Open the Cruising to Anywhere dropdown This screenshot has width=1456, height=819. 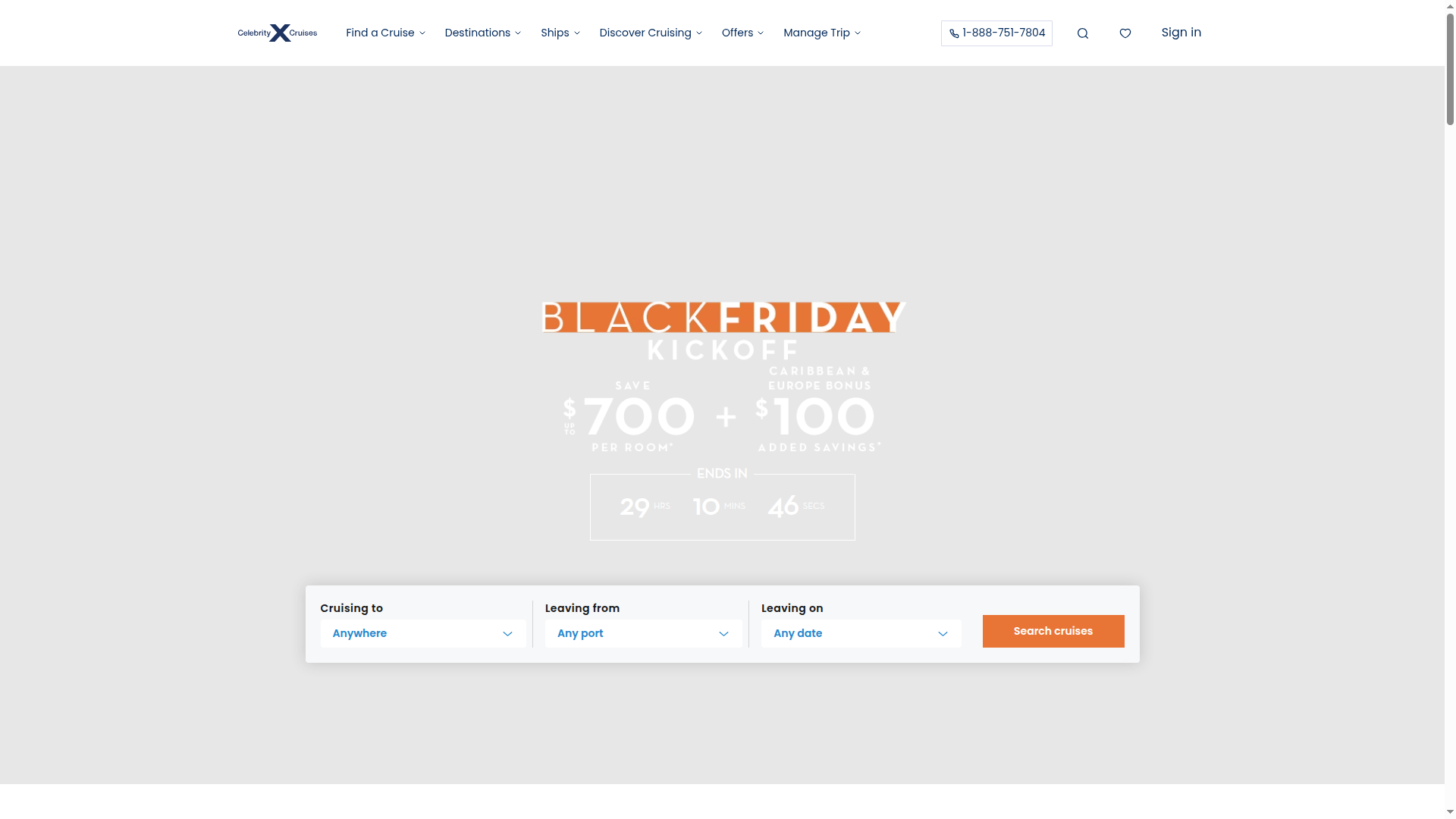[422, 633]
